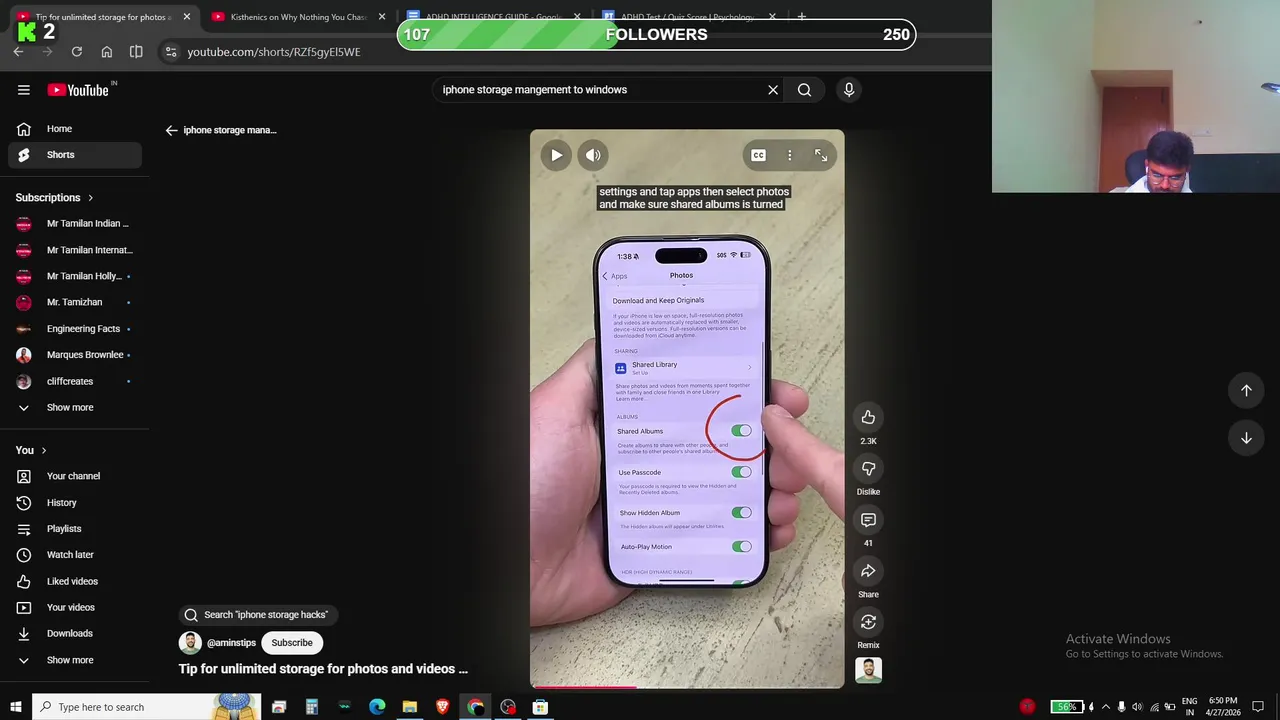Image resolution: width=1280 pixels, height=720 pixels.
Task: Expand the Subscriptions section header
Action: (x=54, y=198)
